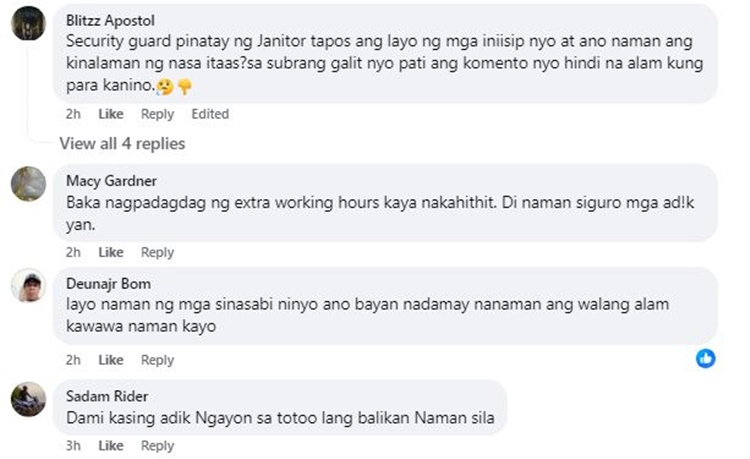750x459 pixels.
Task: Reply to Blitzz Apostol's comment
Action: [x=157, y=114]
